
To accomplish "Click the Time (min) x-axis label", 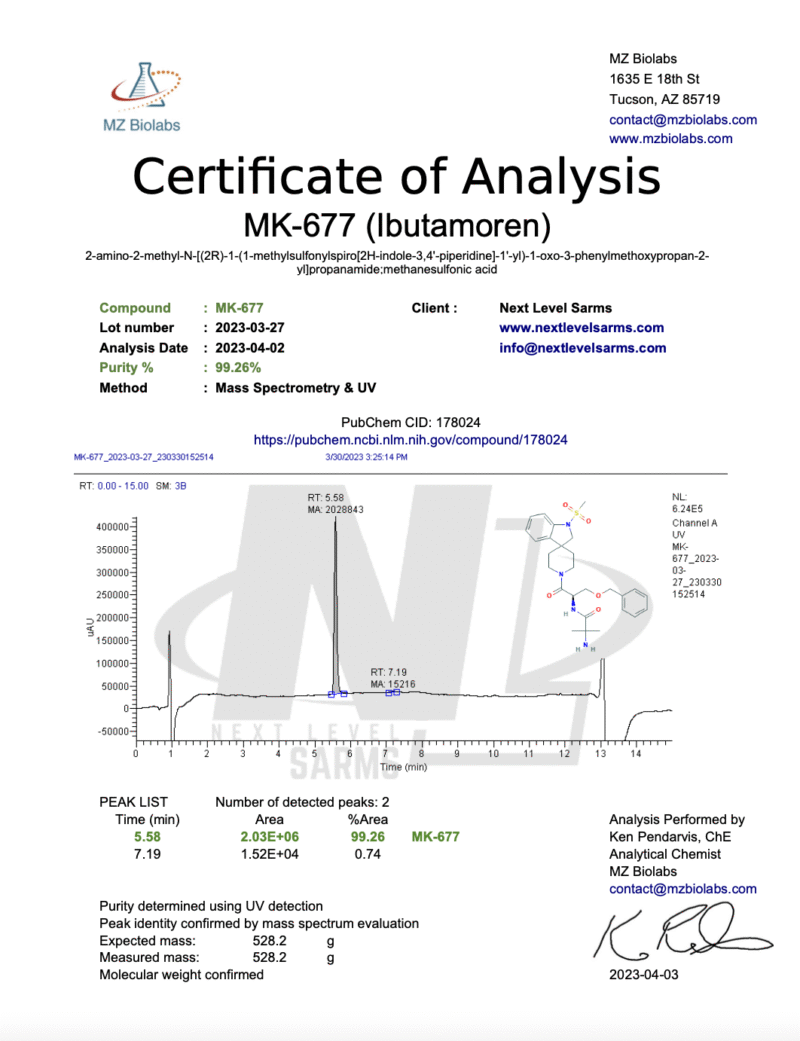I will click(x=404, y=767).
